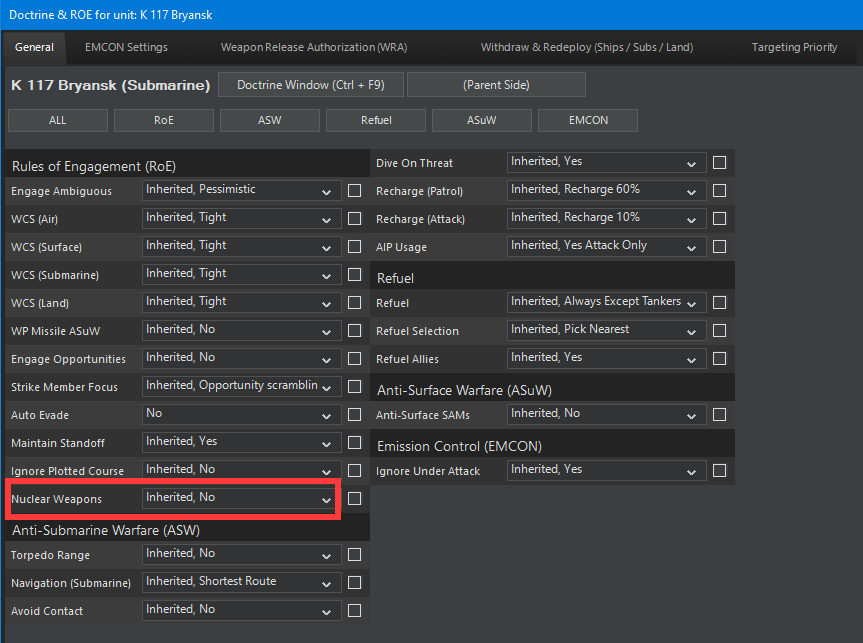This screenshot has width=863, height=643.
Task: Open Weapon Release Authorization (WRA) tab
Action: point(314,47)
